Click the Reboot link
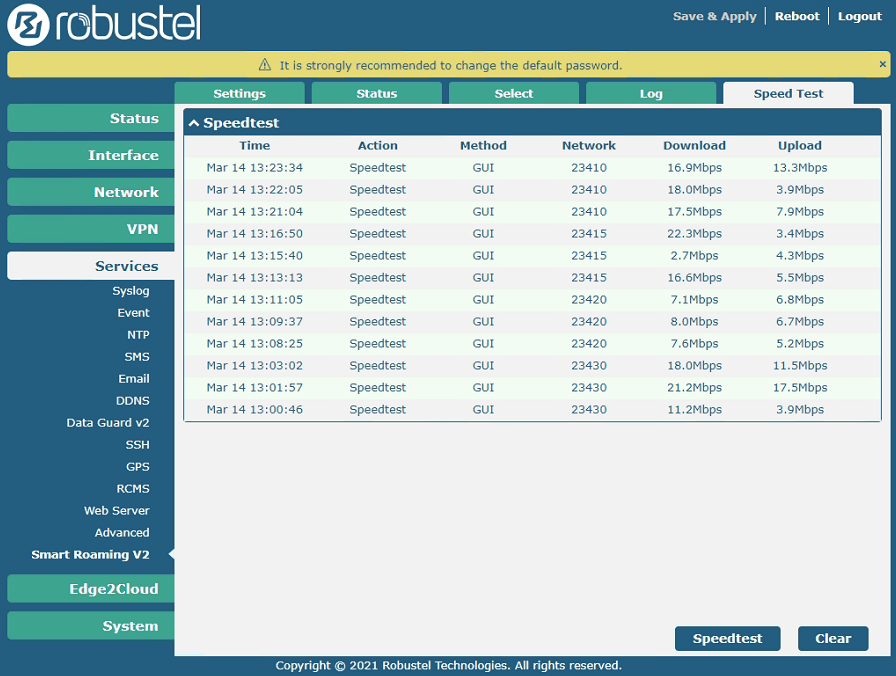 (796, 16)
